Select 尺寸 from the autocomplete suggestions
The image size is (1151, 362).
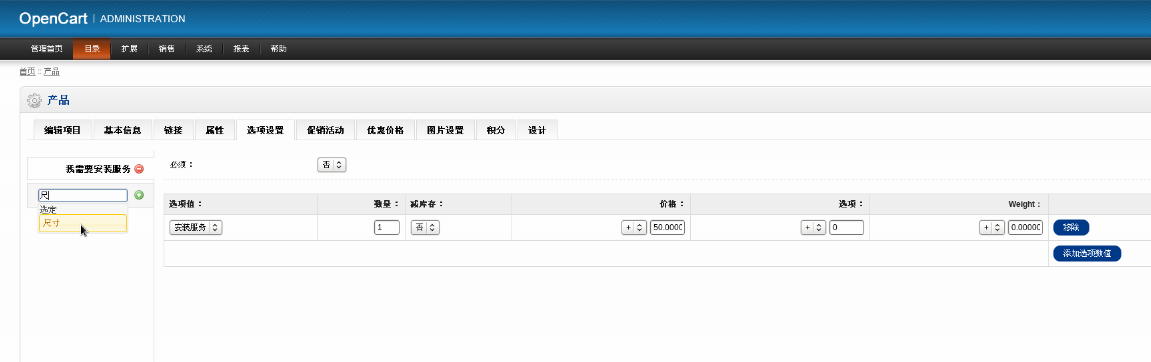click(82, 222)
